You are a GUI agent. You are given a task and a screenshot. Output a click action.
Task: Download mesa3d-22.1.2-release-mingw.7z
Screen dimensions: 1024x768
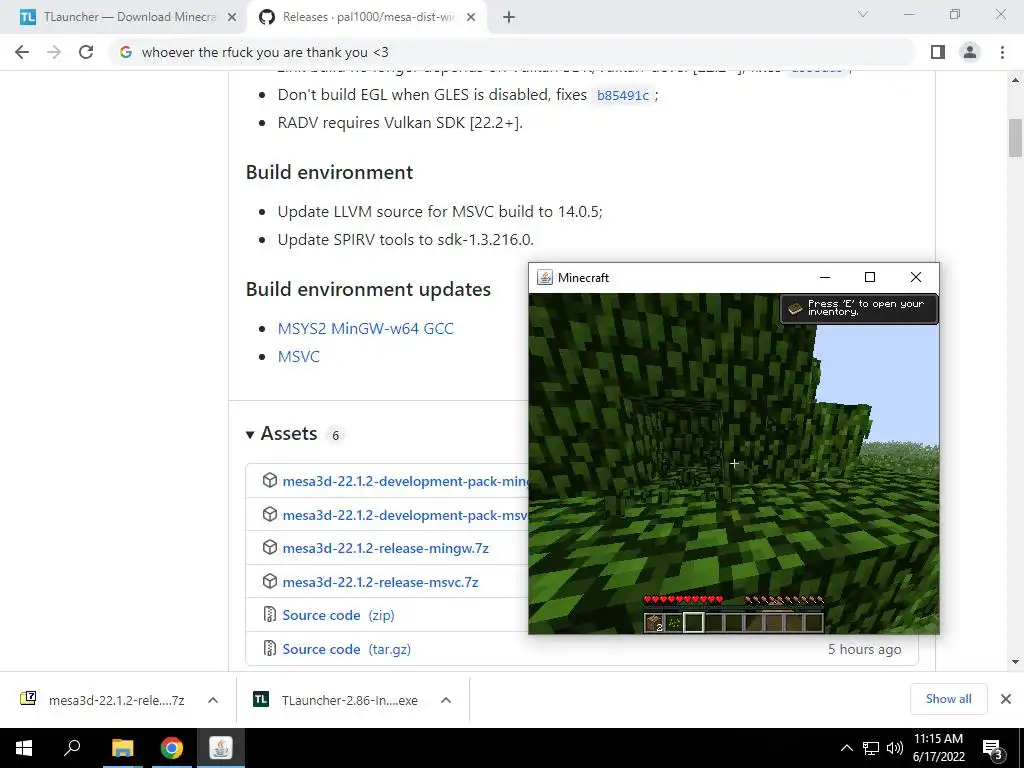(x=385, y=549)
